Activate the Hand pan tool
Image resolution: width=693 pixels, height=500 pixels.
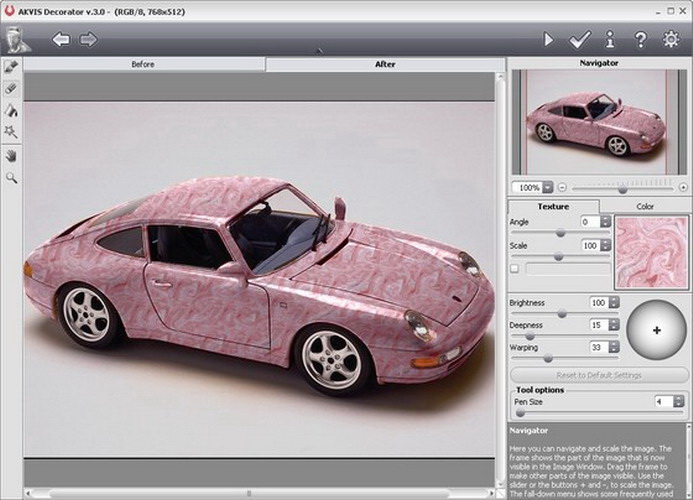click(x=11, y=155)
